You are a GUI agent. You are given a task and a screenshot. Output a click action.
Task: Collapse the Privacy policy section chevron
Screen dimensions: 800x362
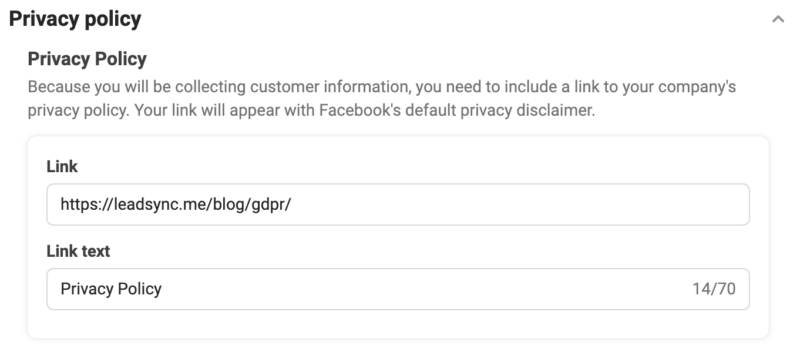[778, 19]
